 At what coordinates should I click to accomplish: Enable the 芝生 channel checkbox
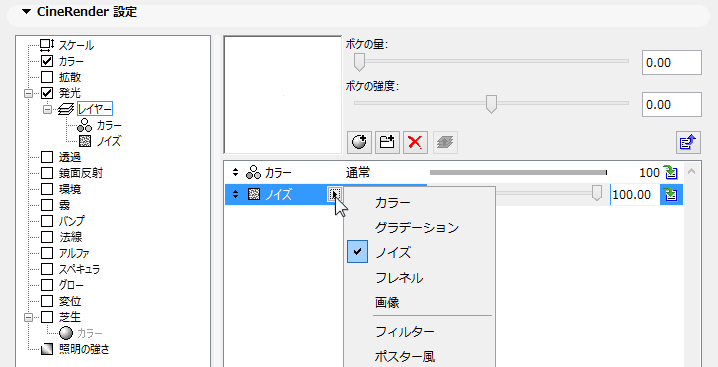click(x=47, y=317)
